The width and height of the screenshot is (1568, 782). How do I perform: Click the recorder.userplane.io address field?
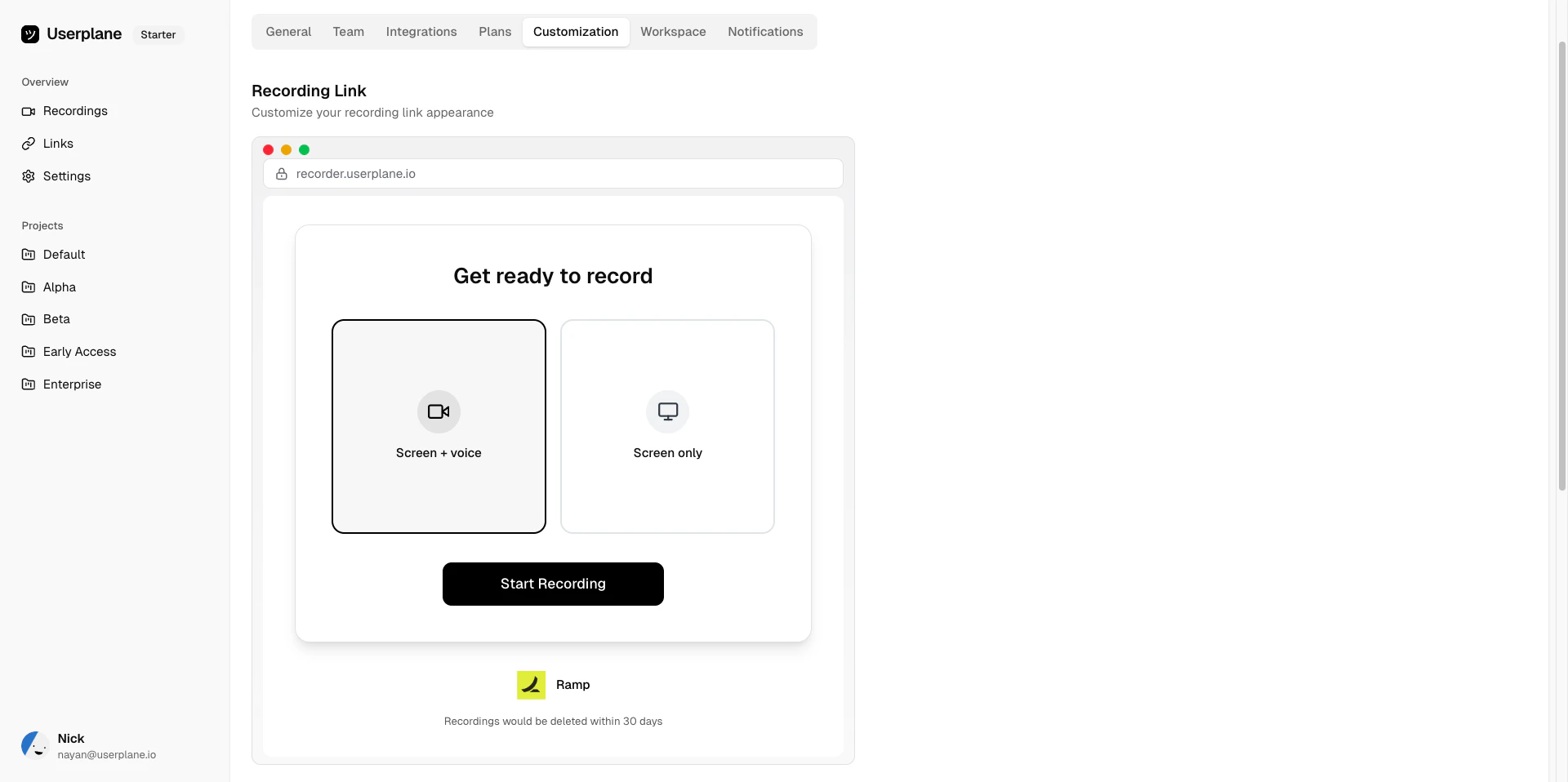tap(553, 174)
